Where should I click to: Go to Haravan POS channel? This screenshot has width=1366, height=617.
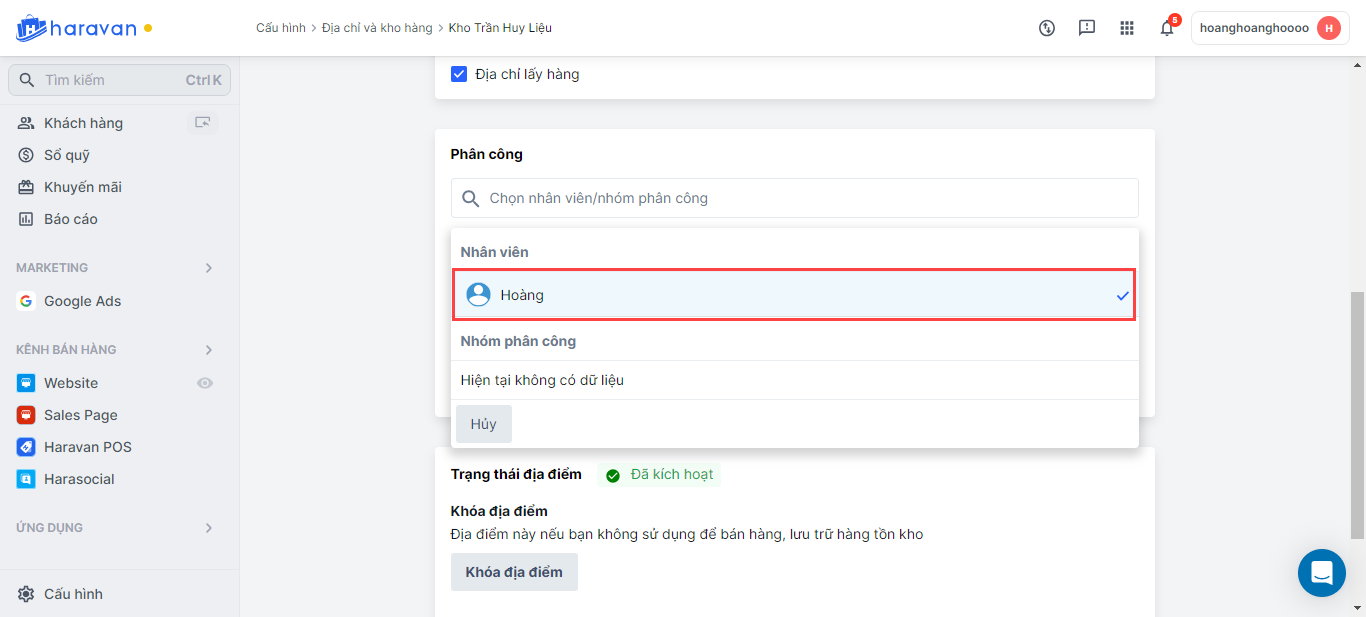pos(87,447)
